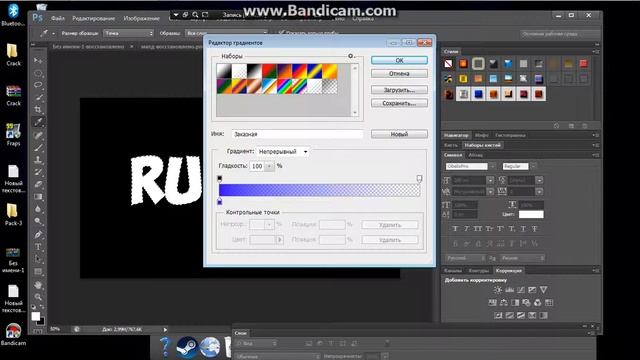This screenshot has height=360, width=640.
Task: Toggle Underline in Character panel
Action: click(x=523, y=229)
